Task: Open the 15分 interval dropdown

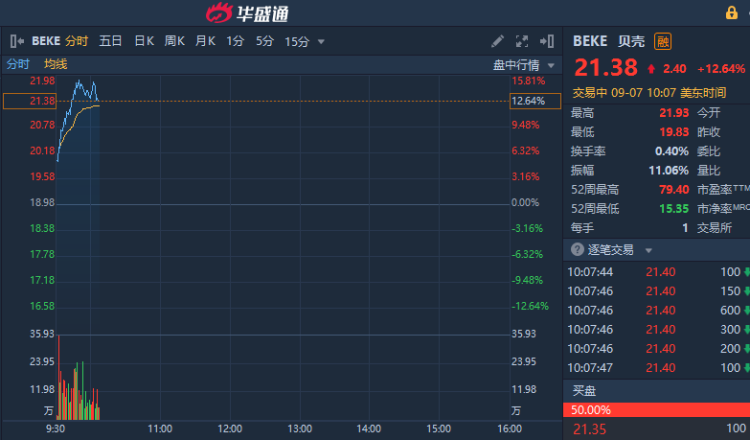Action: [298, 41]
